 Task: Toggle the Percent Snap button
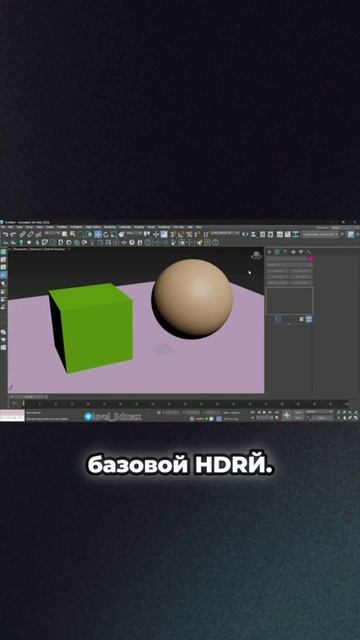[189, 234]
